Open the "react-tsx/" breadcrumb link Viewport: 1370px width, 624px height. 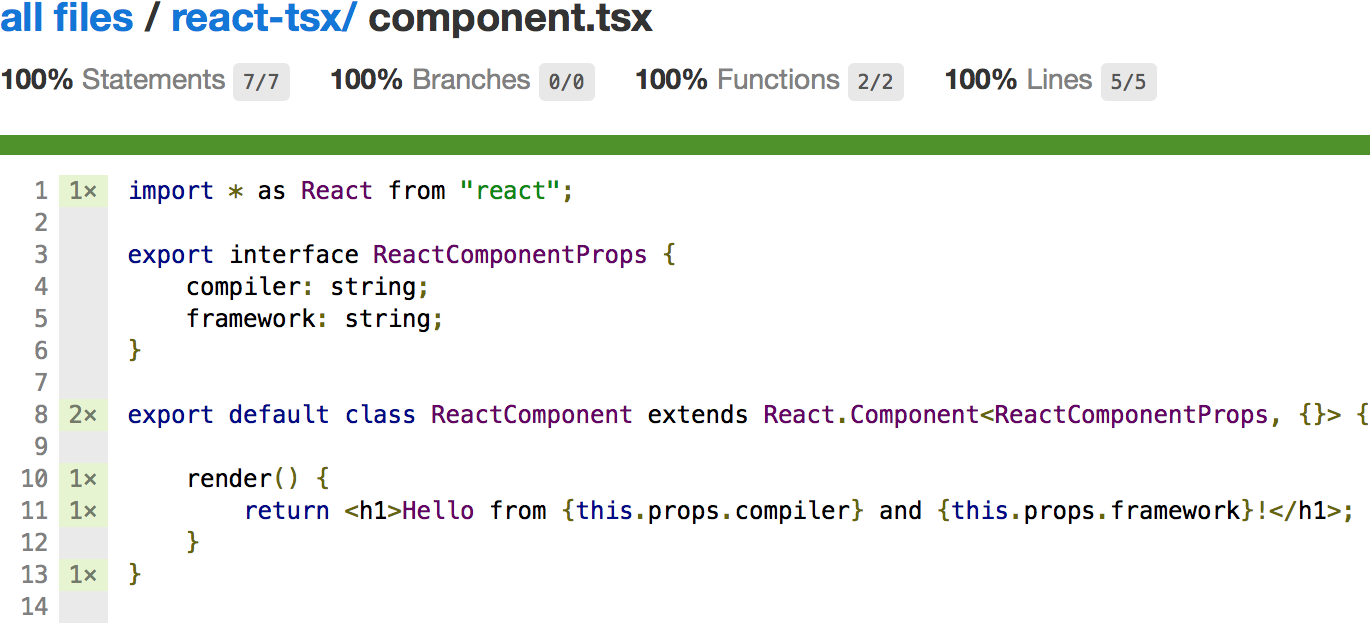[264, 19]
